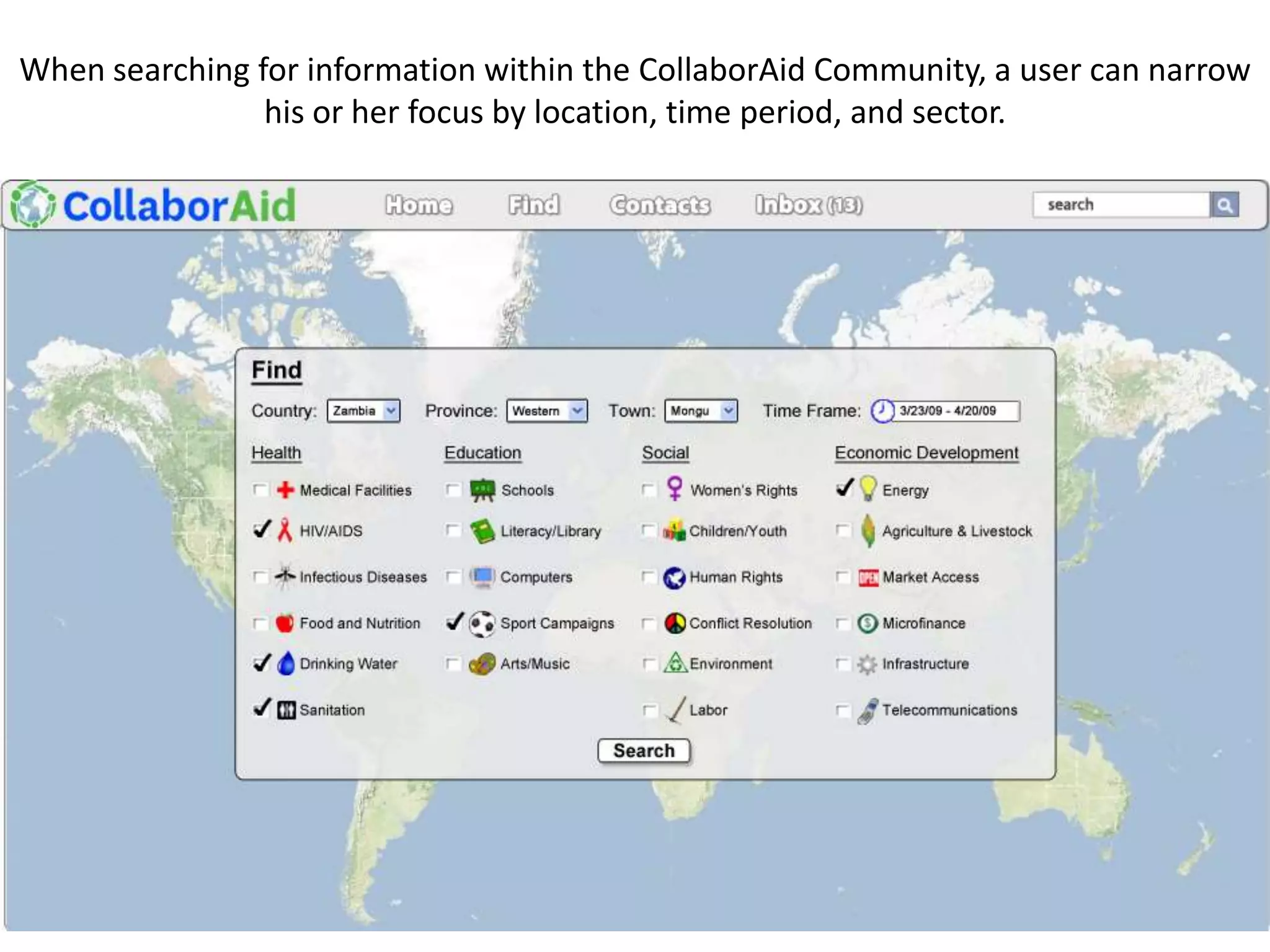Click the red ribbon HIV/AIDS icon
Image resolution: width=1270 pixels, height=952 pixels.
tap(285, 531)
